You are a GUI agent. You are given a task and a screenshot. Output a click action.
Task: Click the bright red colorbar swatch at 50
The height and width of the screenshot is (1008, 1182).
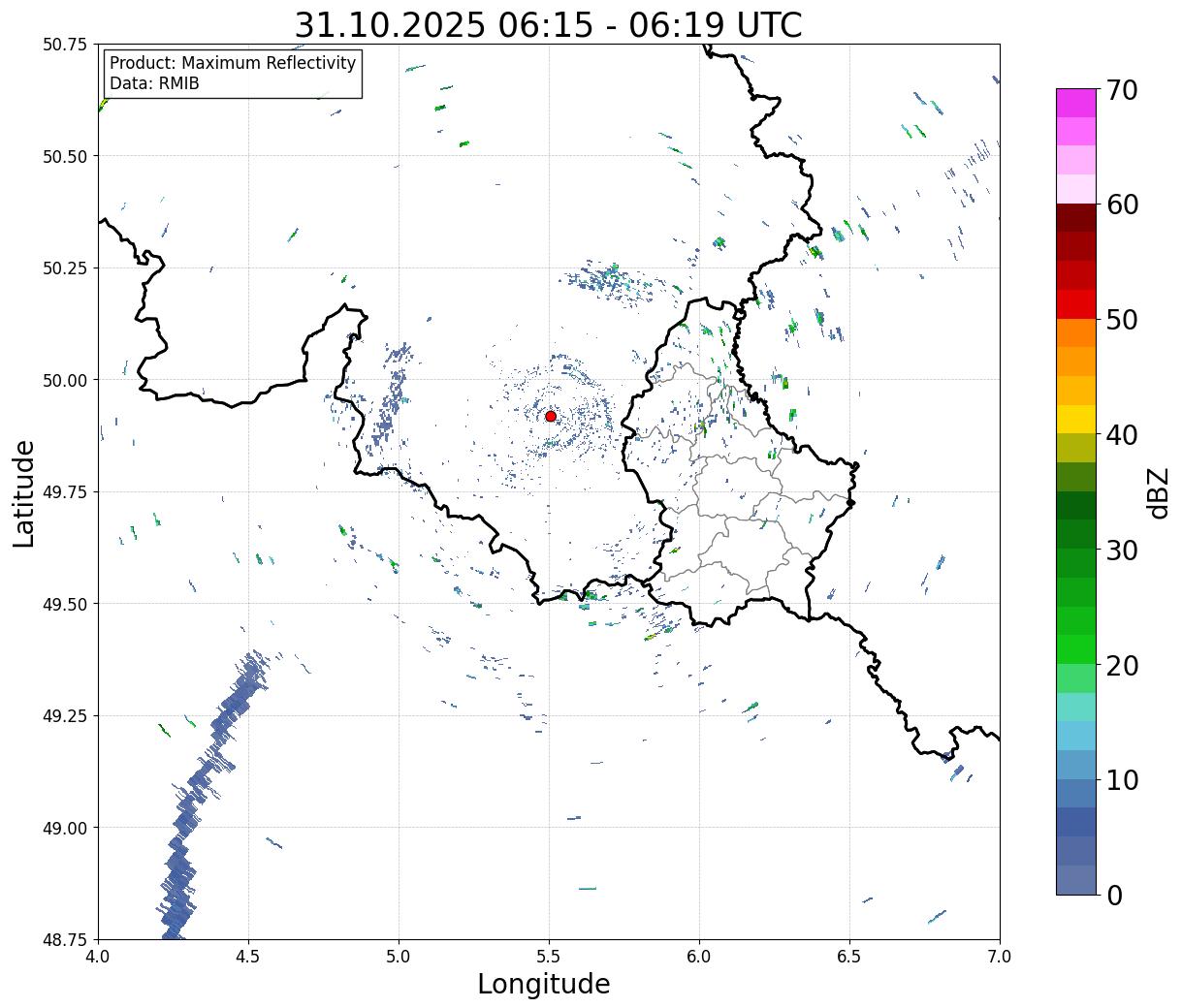[1076, 304]
